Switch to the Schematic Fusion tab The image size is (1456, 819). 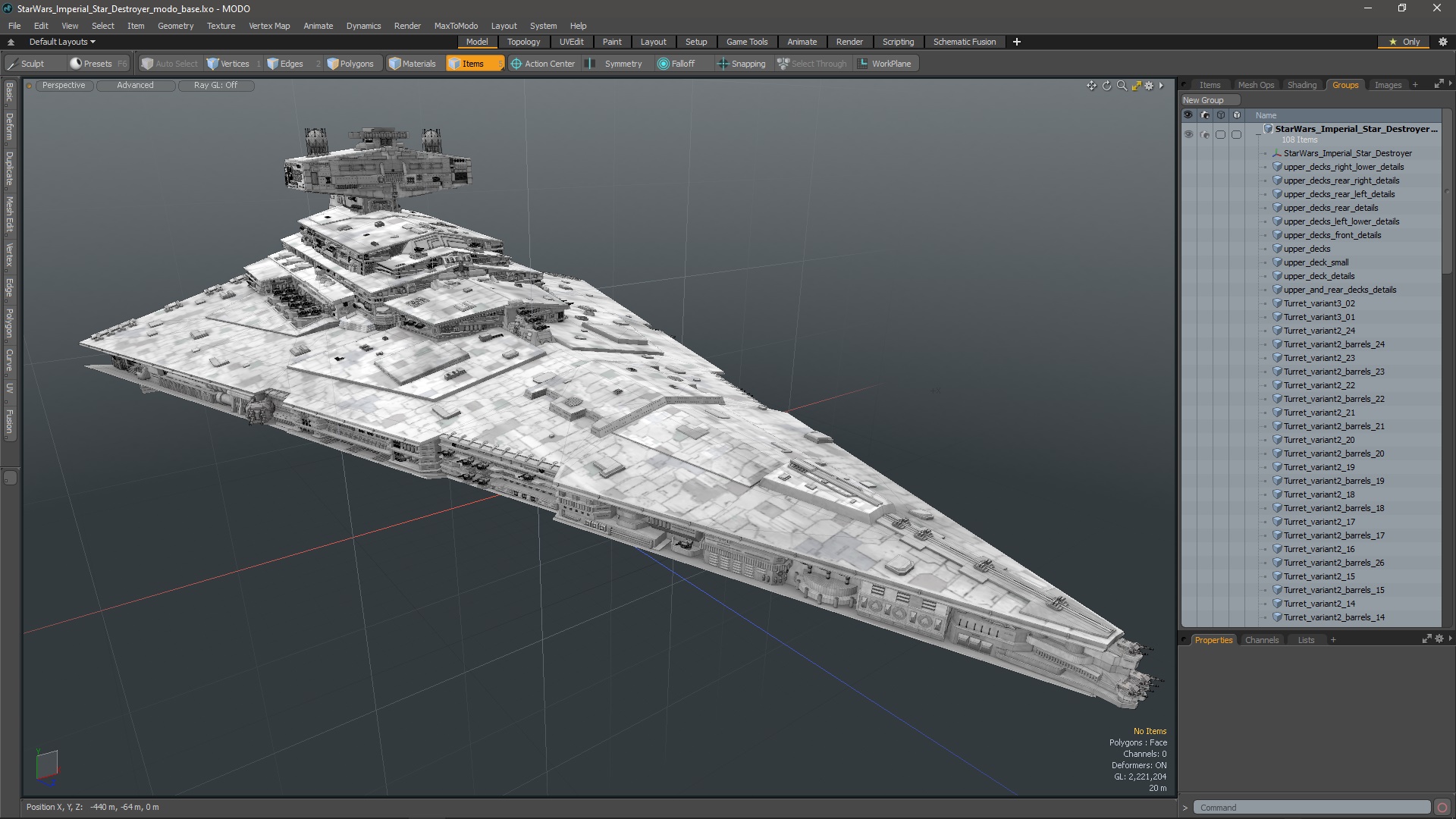tap(965, 42)
